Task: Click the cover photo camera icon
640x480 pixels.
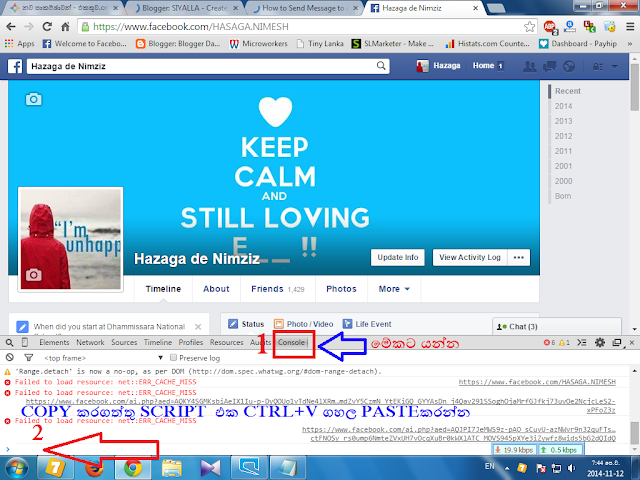Action: click(x=33, y=99)
